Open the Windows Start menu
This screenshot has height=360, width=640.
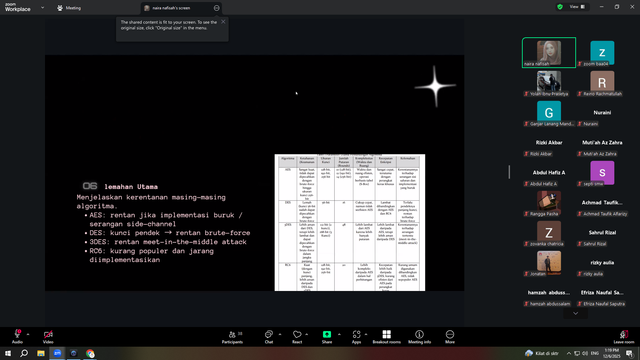pos(8,353)
